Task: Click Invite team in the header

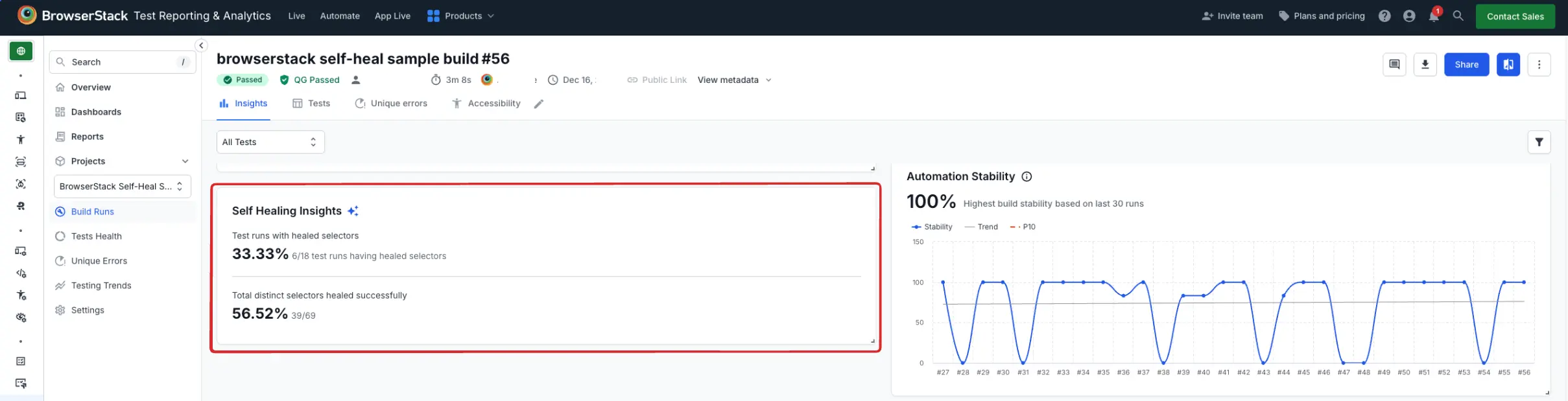Action: (1232, 16)
